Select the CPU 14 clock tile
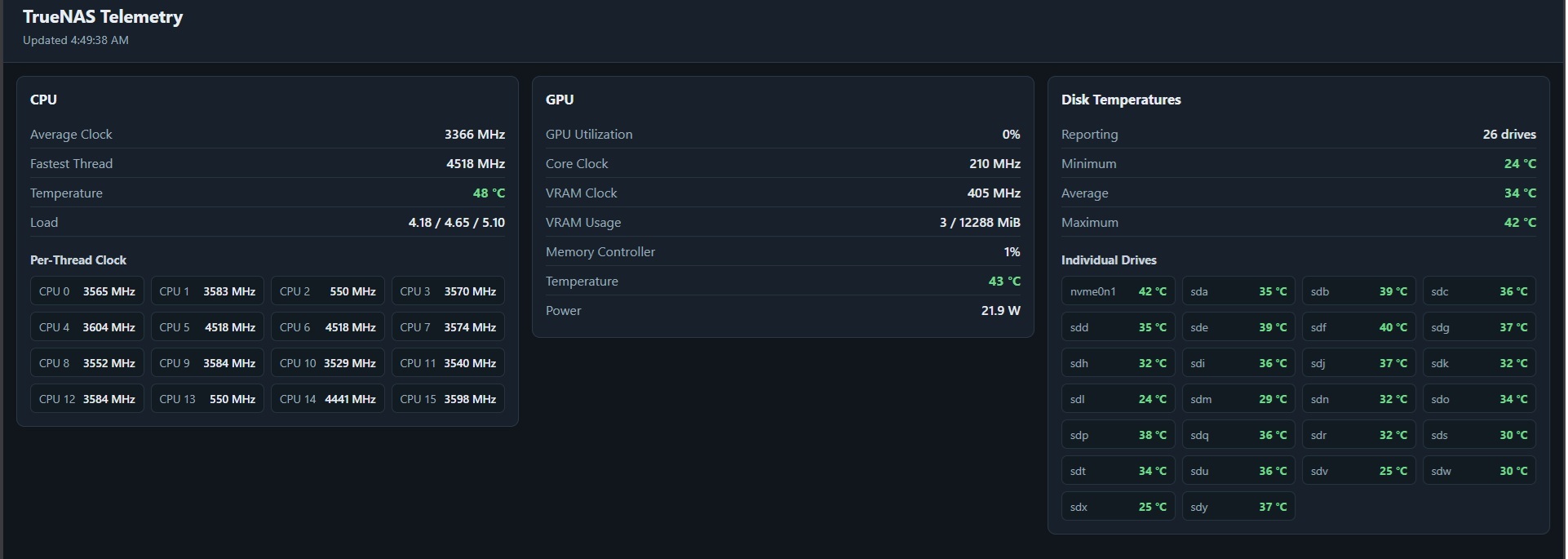Screen dimensions: 1568x559 click(x=328, y=399)
